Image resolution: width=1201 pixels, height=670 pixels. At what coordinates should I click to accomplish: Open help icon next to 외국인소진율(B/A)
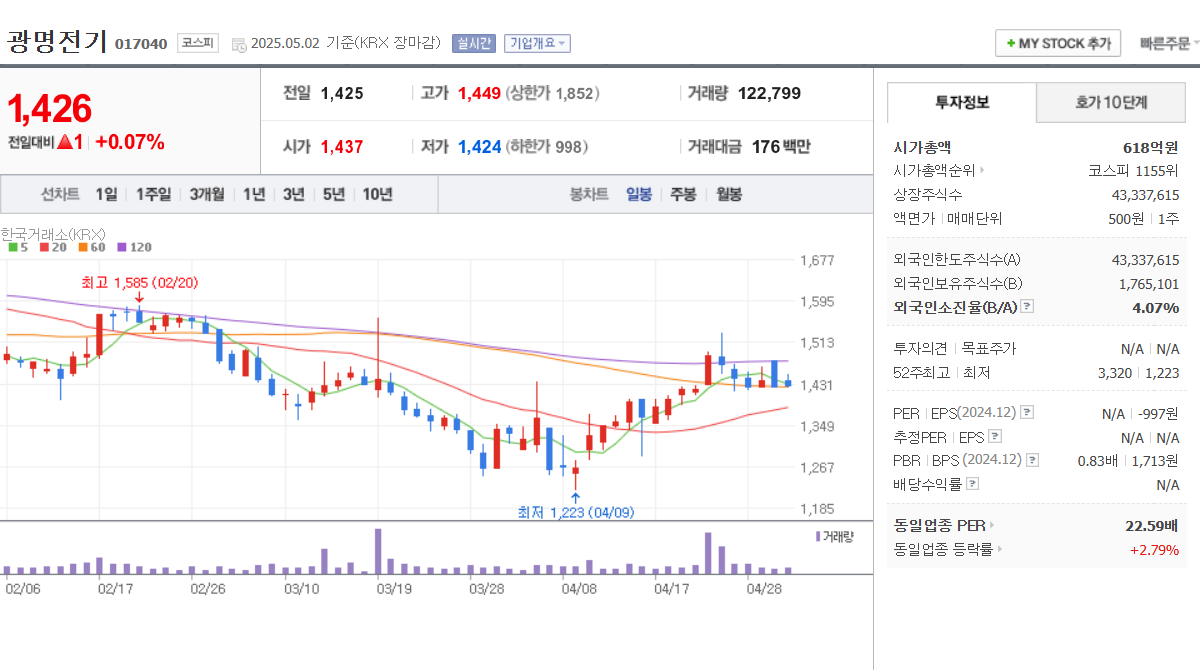tap(1027, 308)
